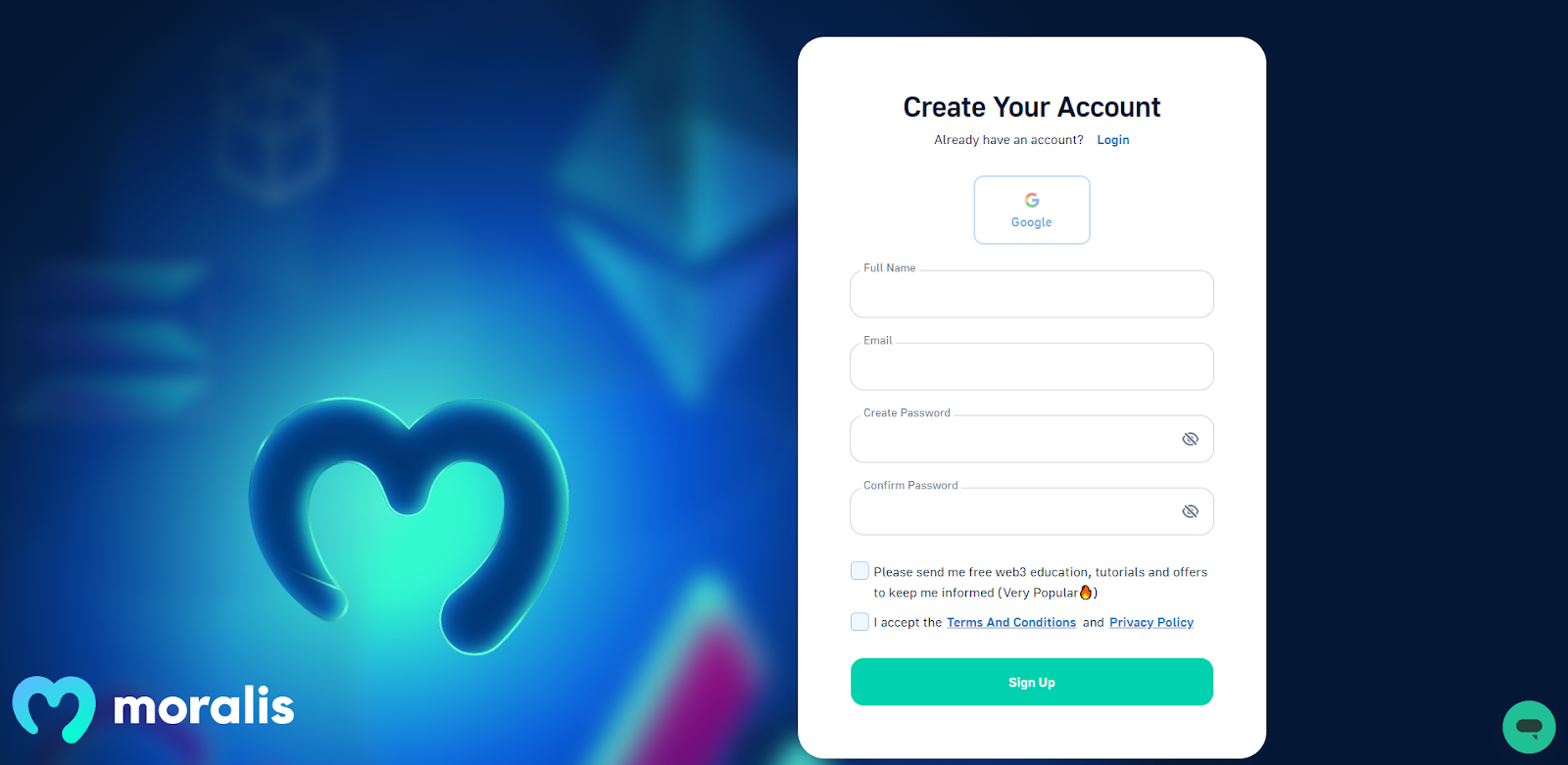Click the fire emoji next to Very Popular
Screen dimensions: 1568x765
click(1086, 592)
